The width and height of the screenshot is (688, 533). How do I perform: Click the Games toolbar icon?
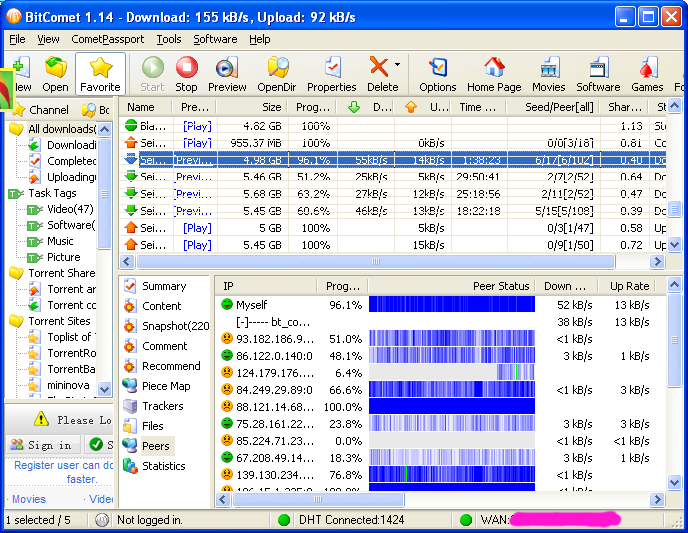[x=647, y=74]
